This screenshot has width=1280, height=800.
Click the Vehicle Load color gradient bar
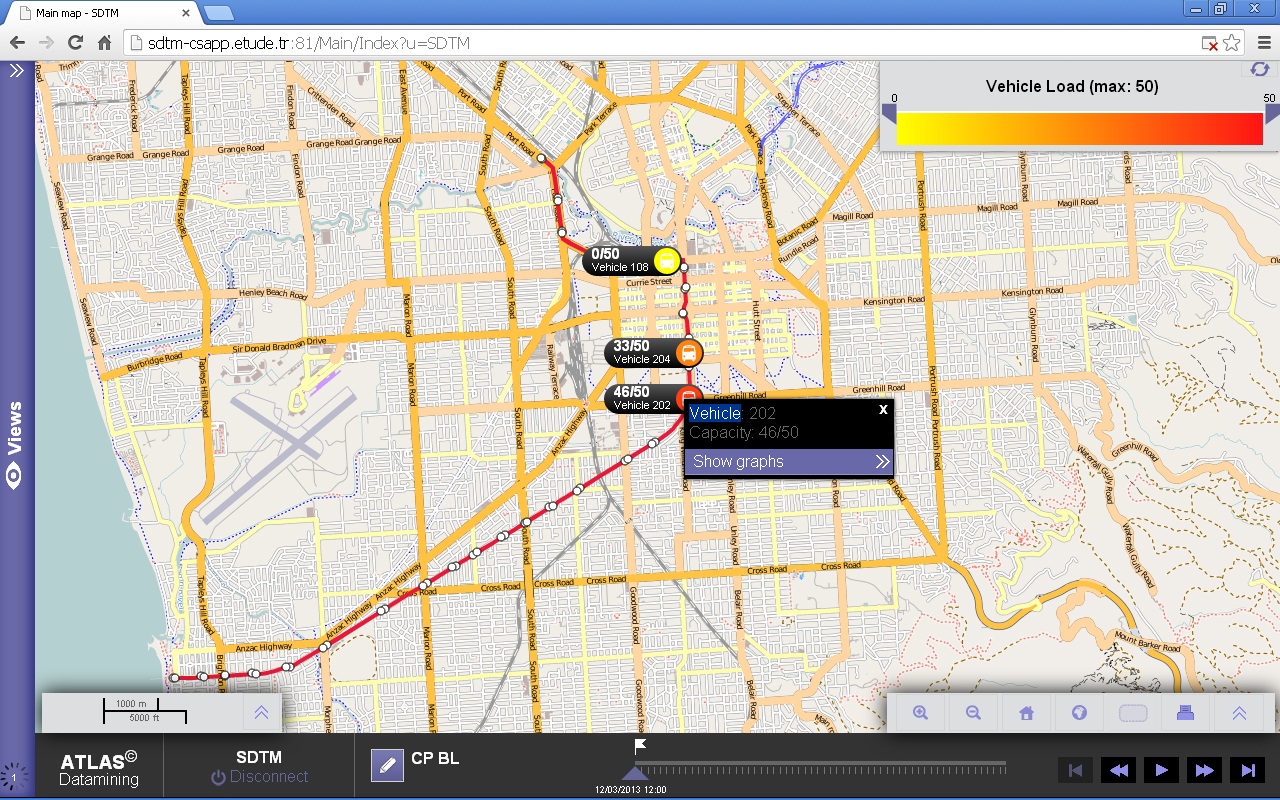coord(1079,129)
